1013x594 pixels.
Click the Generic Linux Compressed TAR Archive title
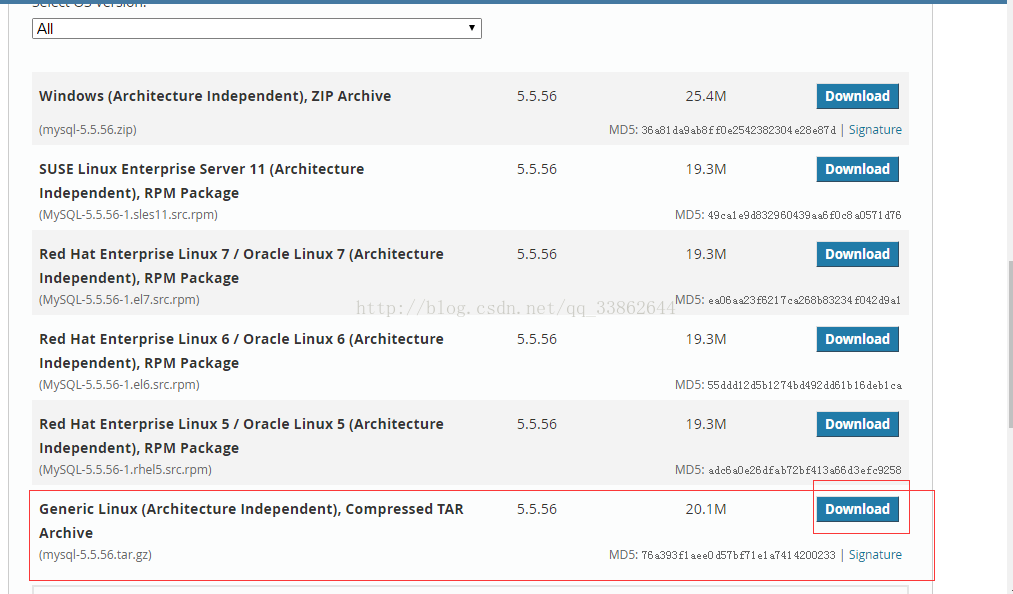coord(251,521)
